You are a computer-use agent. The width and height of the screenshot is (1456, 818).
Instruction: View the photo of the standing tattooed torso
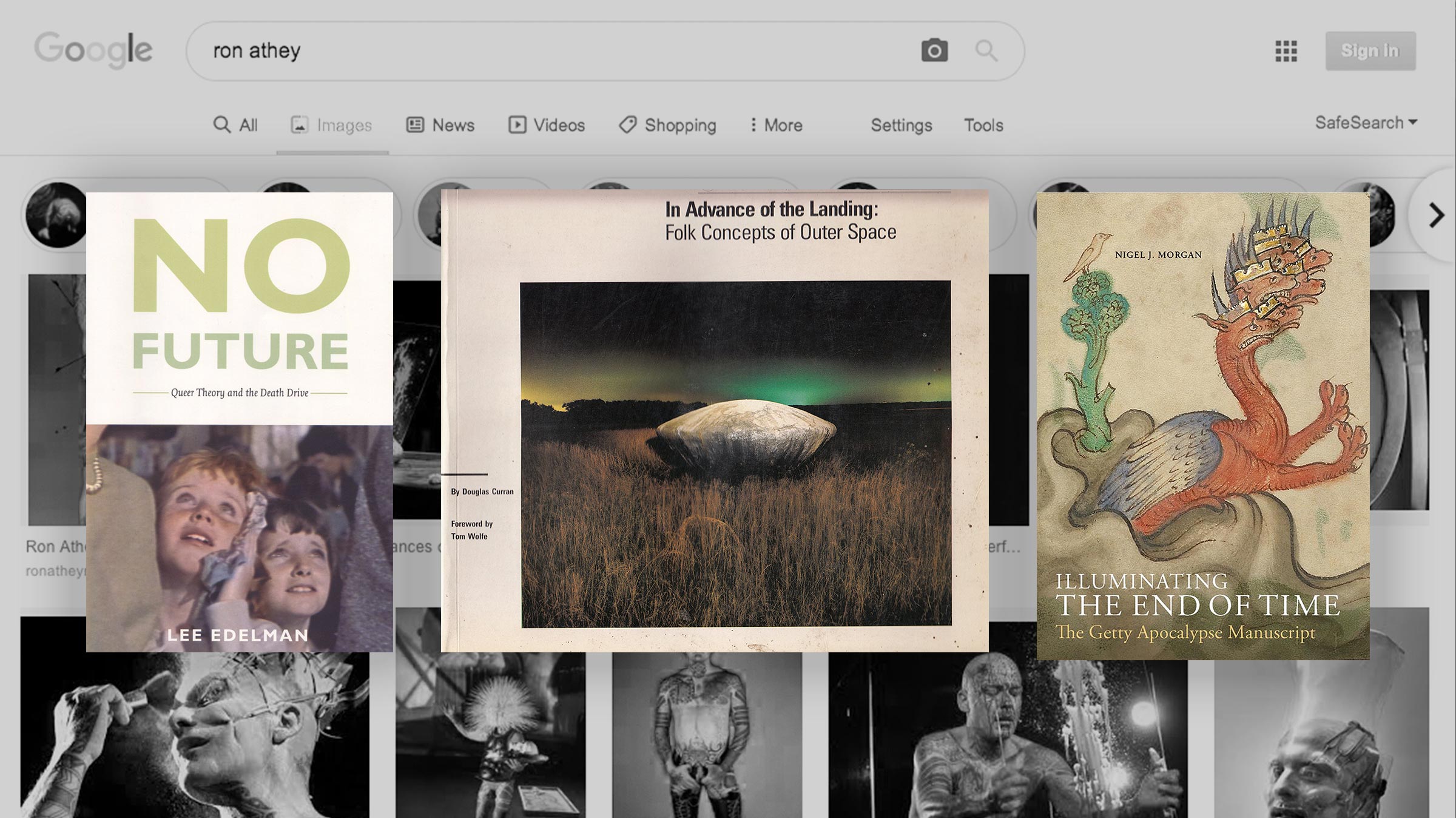(x=707, y=735)
